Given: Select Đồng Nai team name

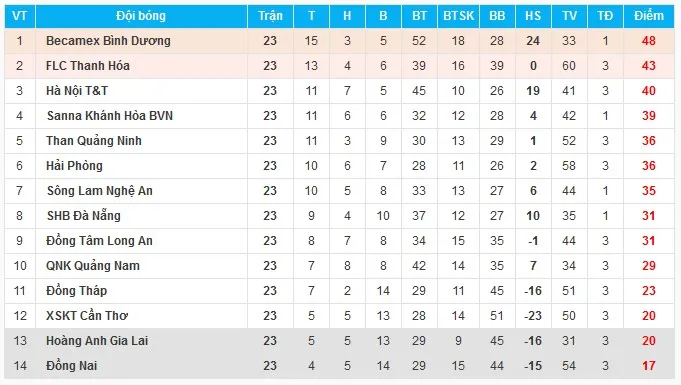Looking at the screenshot, I should (72, 365).
